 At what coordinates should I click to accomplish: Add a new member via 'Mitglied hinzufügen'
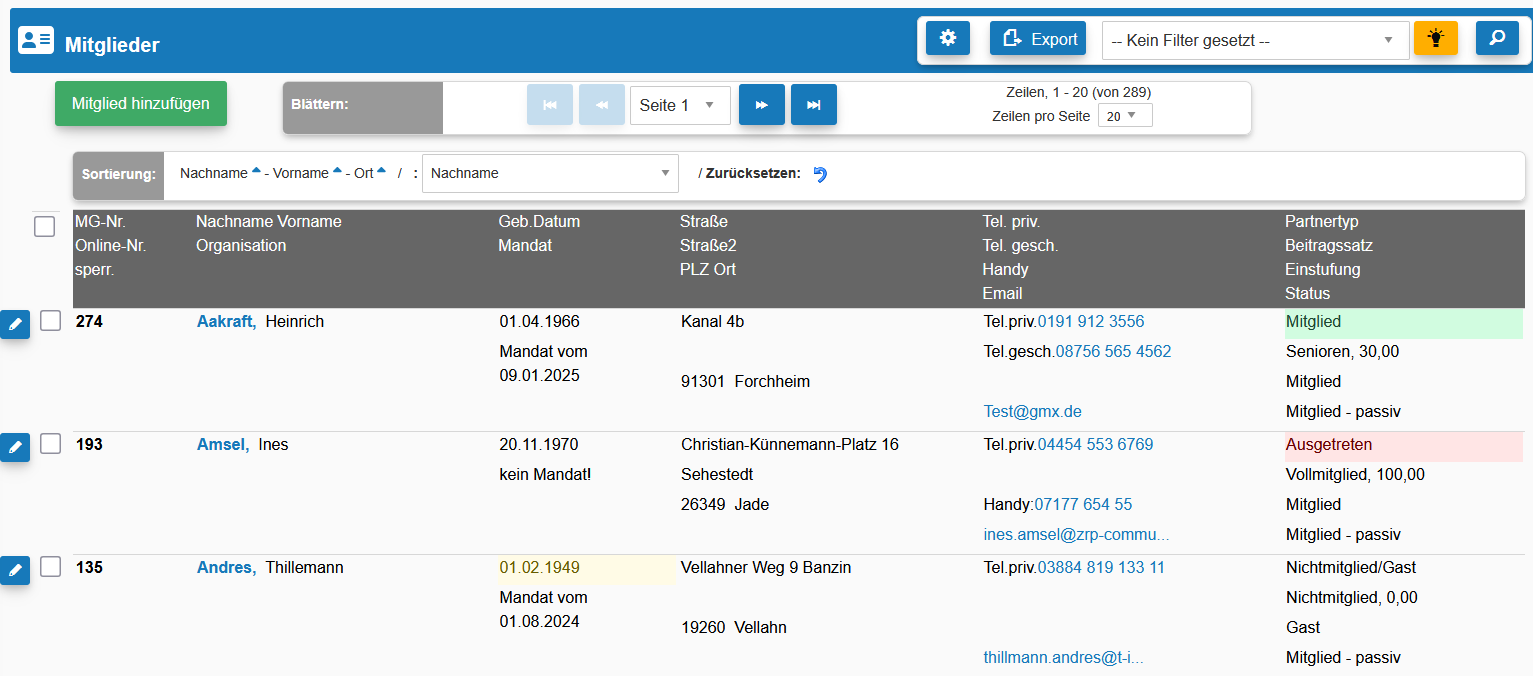141,103
